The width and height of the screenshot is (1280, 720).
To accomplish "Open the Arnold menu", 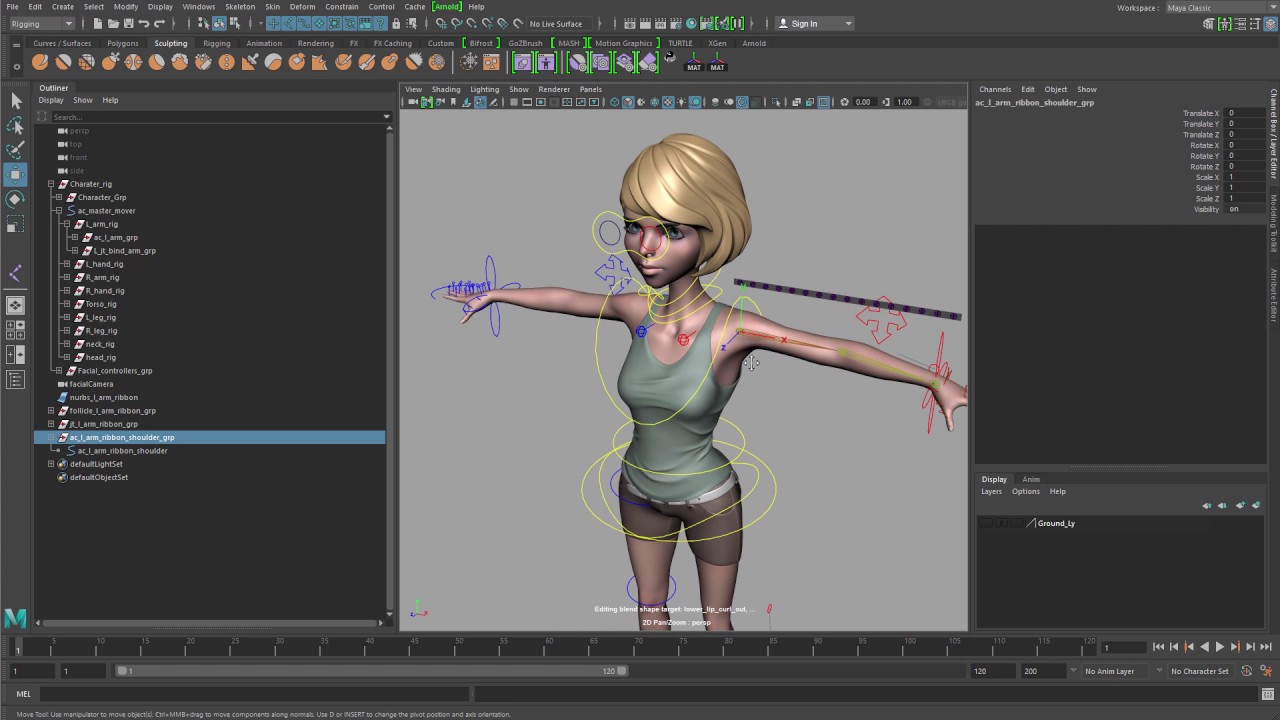I will pyautogui.click(x=446, y=7).
